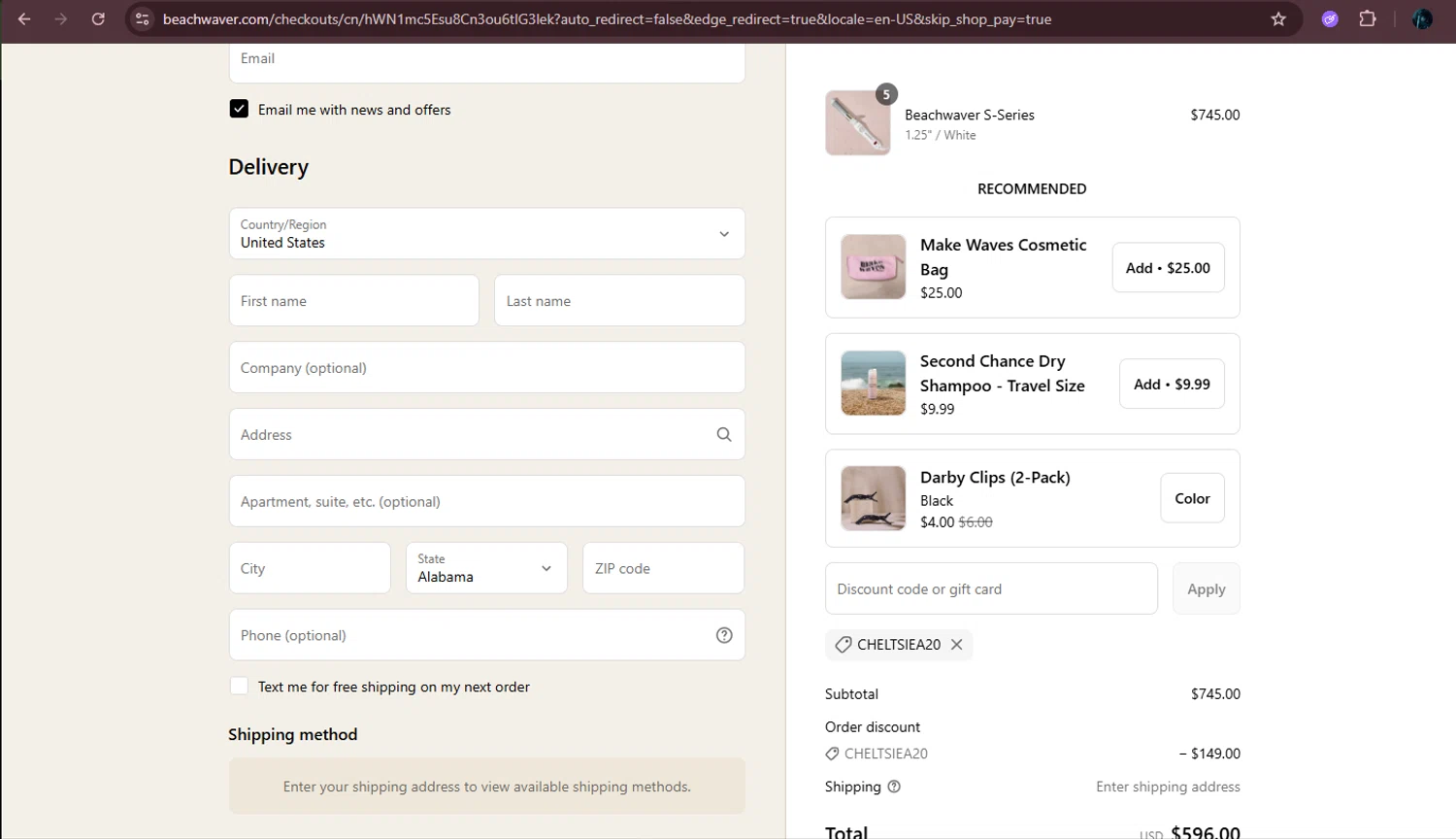Click the City field
1456x839 pixels.
coord(310,568)
